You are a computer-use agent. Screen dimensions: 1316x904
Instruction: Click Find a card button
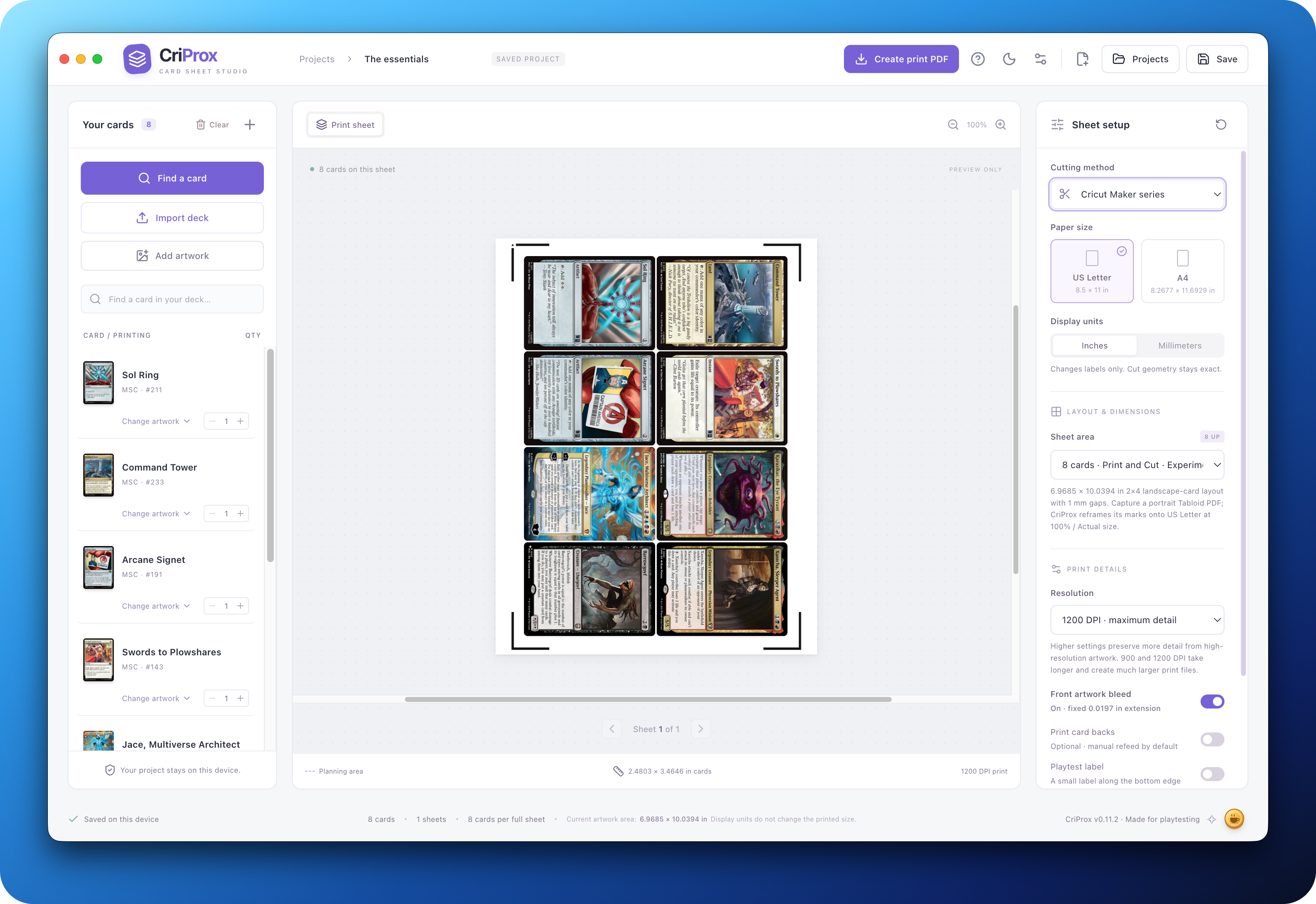point(172,178)
